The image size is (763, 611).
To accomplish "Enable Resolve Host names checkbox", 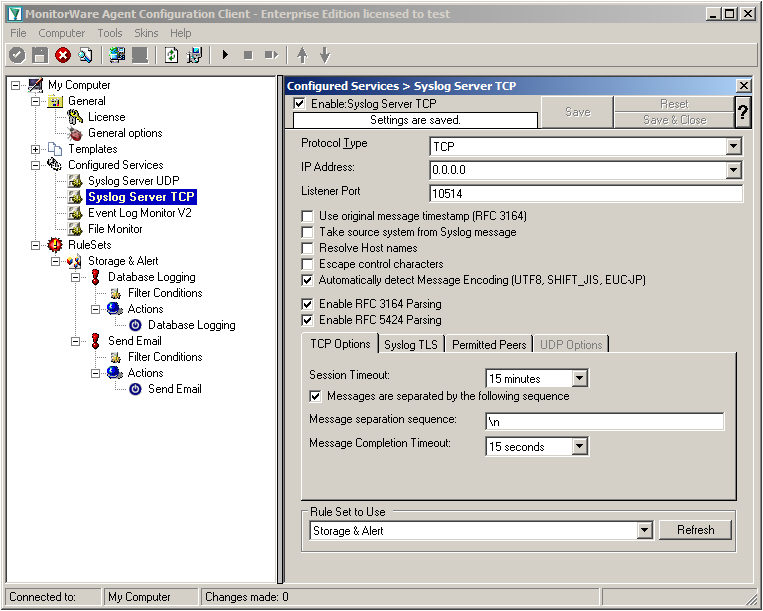I will (307, 248).
